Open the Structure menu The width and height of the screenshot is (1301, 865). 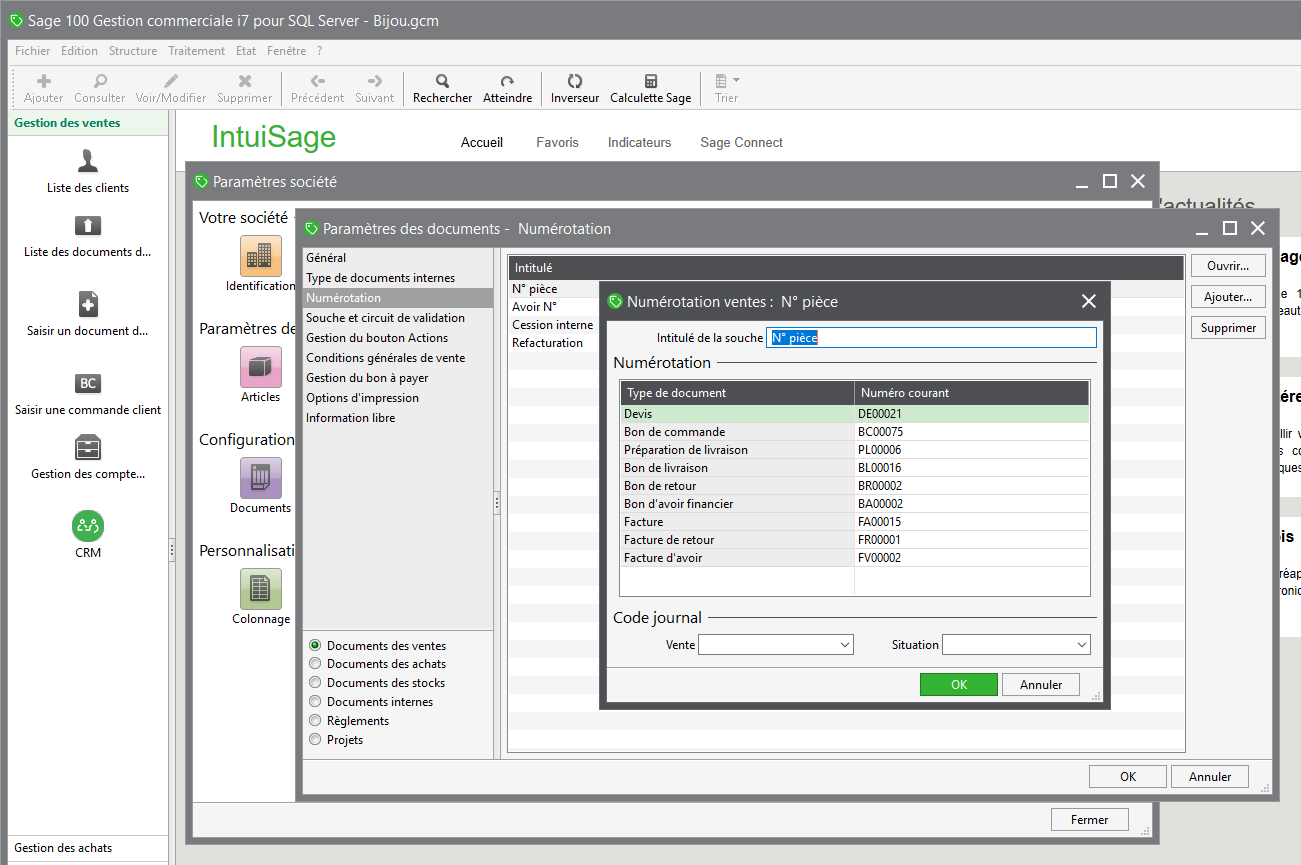[133, 51]
